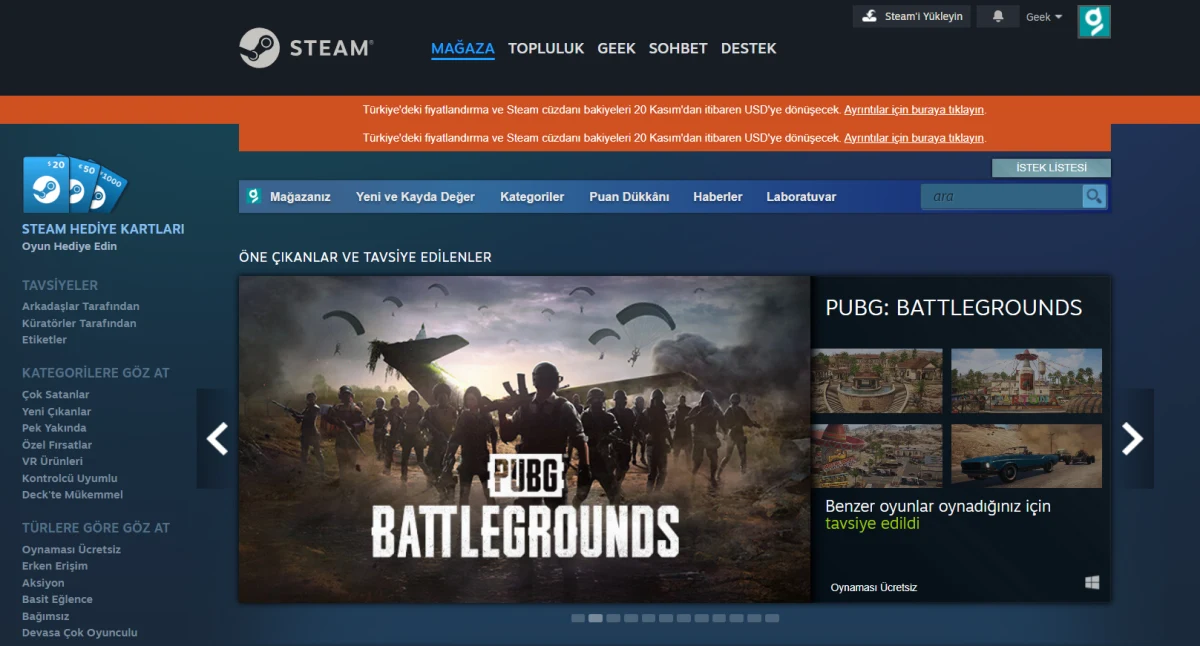1200x646 pixels.
Task: Open Küratörler Tarafından recommendations
Action: pos(79,323)
